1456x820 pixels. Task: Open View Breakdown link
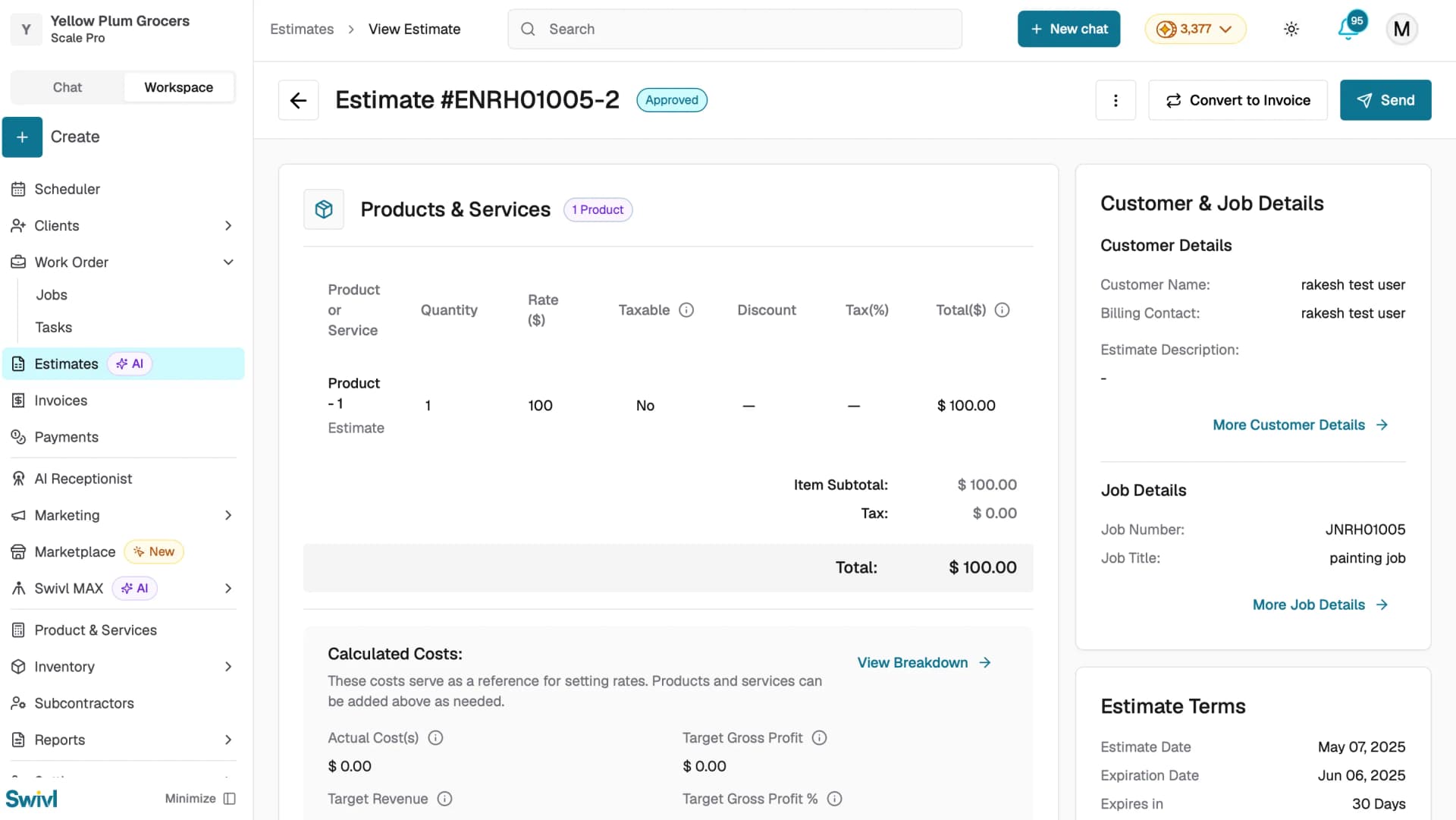click(x=924, y=662)
